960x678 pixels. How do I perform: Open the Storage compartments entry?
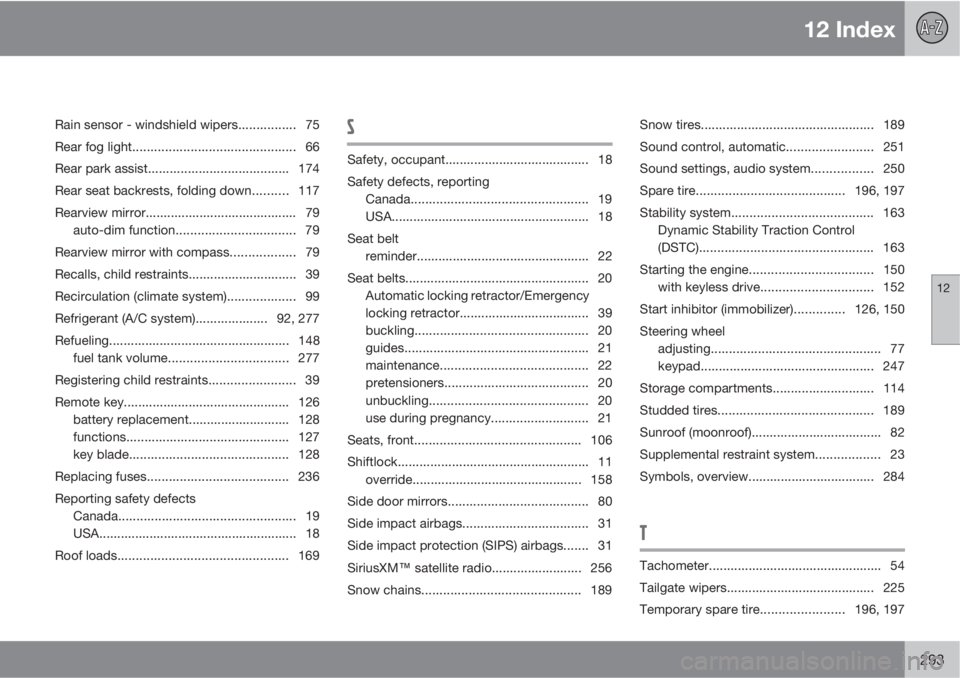click(705, 387)
